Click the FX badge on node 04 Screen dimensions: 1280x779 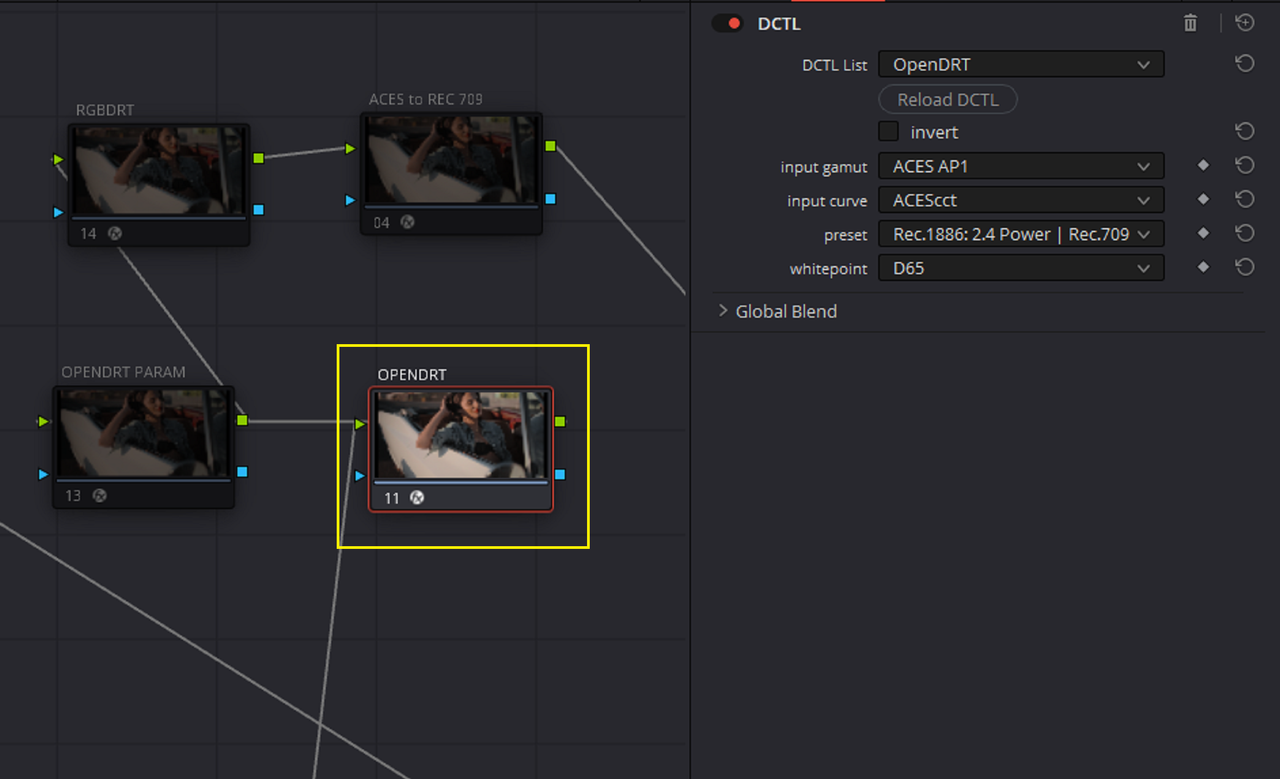pyautogui.click(x=407, y=223)
